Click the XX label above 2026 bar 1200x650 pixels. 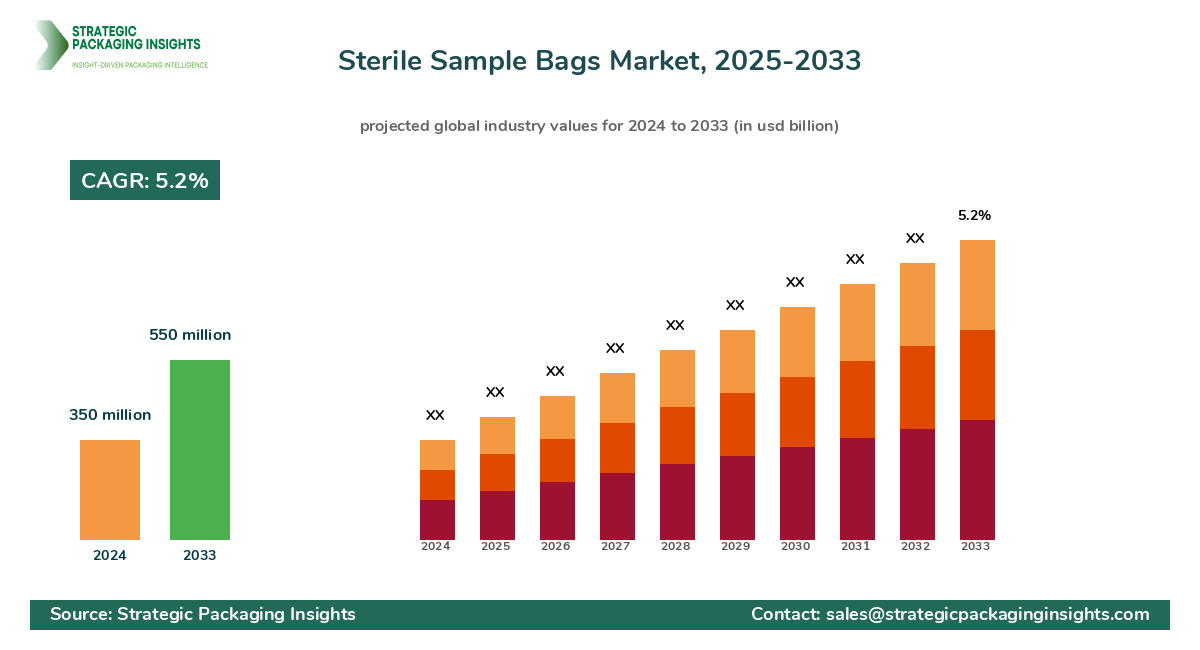point(555,371)
